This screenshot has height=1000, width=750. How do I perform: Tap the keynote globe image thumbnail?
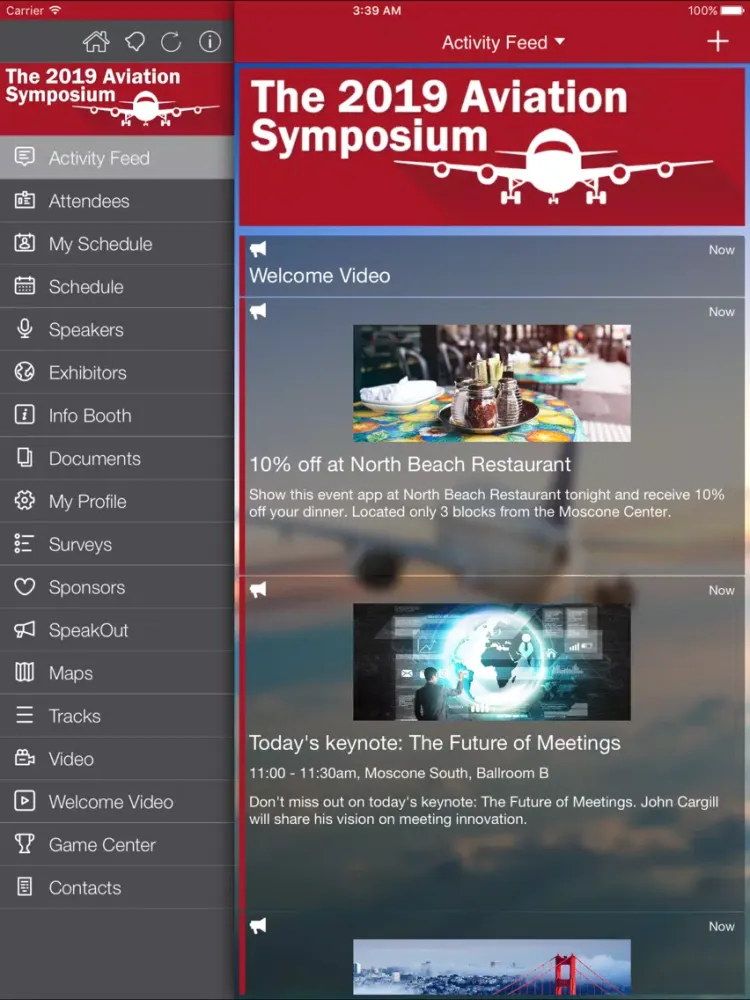[491, 662]
